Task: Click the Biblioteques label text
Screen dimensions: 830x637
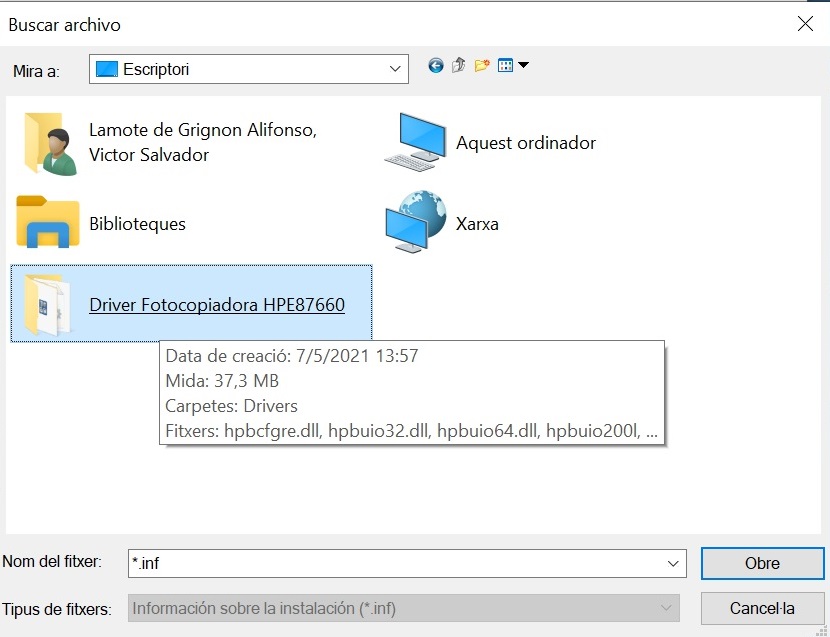Action: click(137, 224)
